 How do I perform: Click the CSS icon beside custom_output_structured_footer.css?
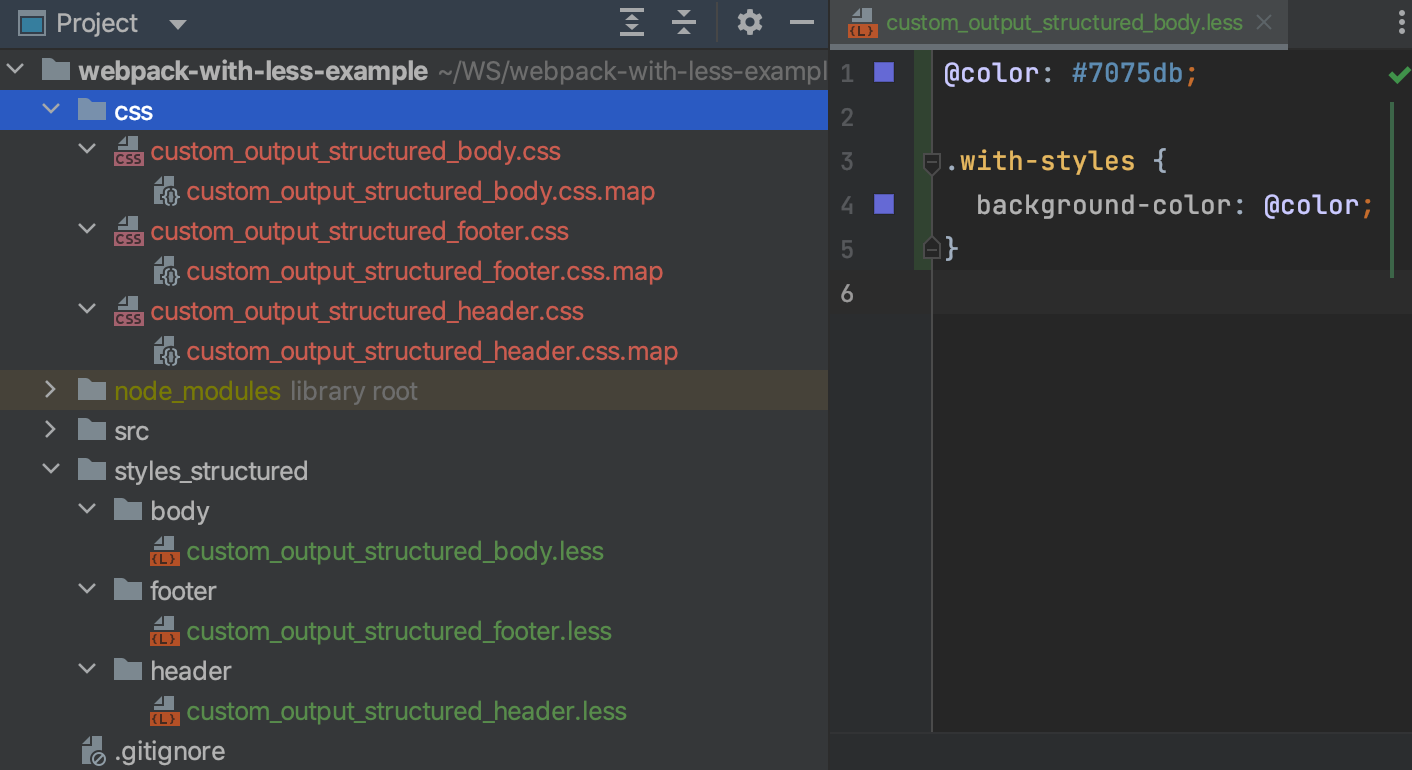pyautogui.click(x=128, y=231)
